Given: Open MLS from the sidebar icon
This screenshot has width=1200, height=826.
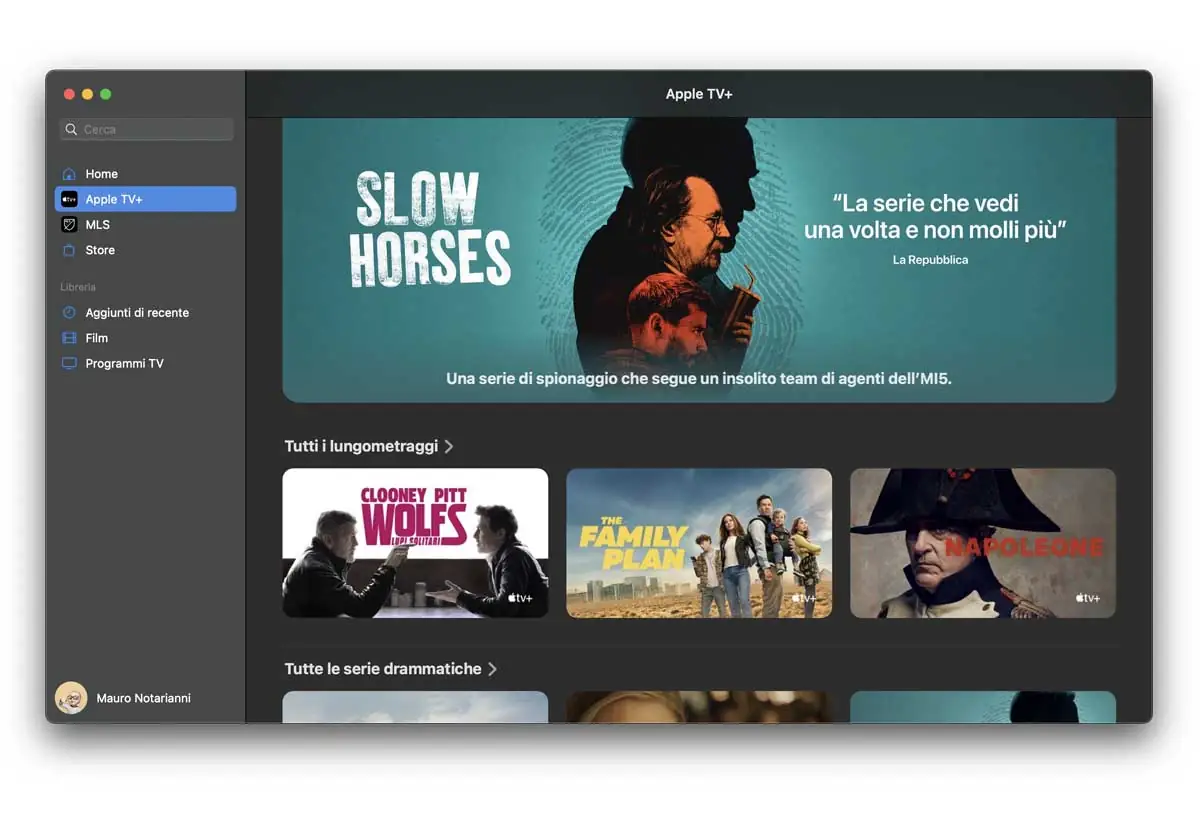Looking at the screenshot, I should tap(69, 224).
